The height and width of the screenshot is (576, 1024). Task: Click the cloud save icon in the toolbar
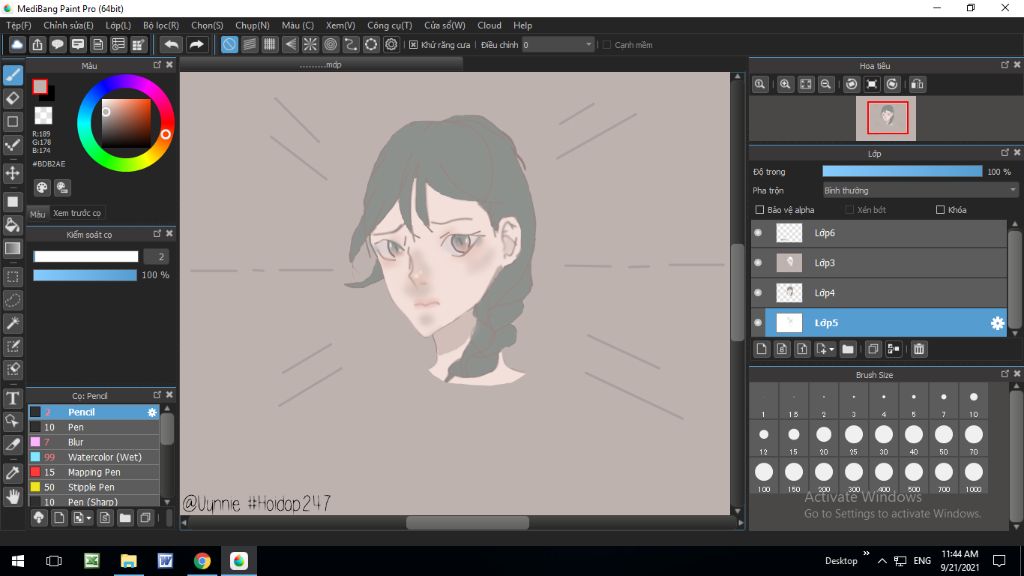17,44
